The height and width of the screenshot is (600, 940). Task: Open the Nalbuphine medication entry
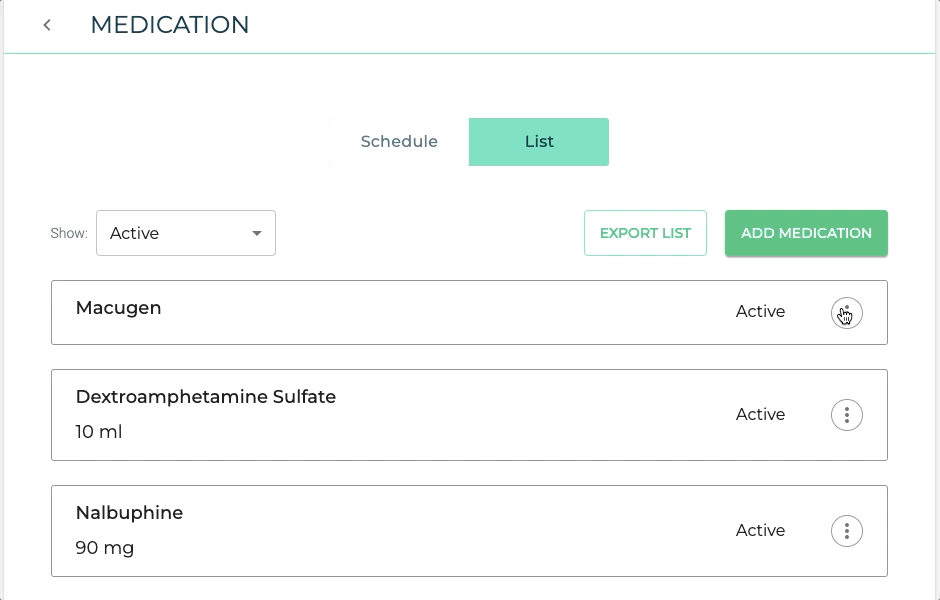[x=469, y=531]
